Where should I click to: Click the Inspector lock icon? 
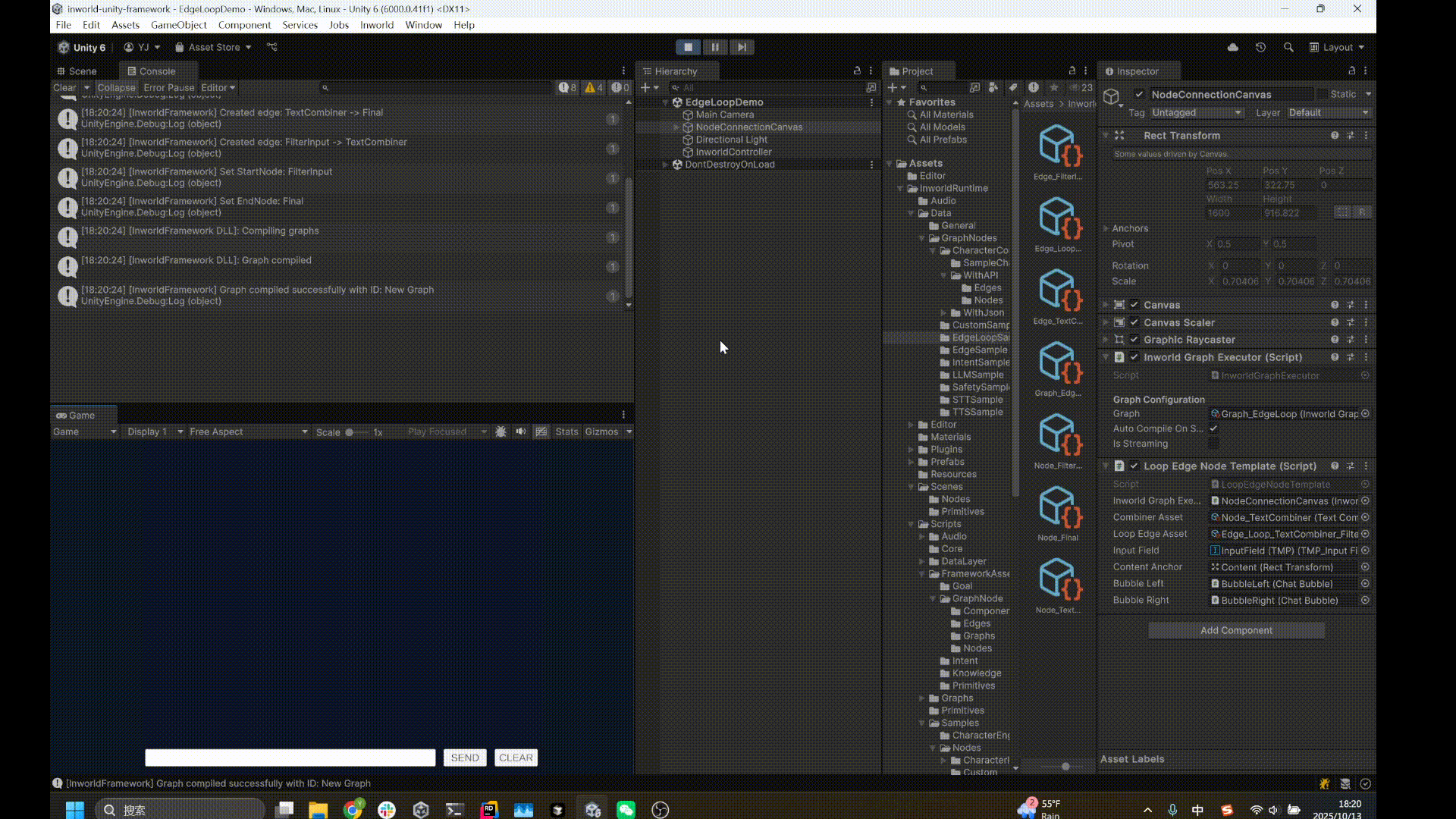pos(1351,71)
